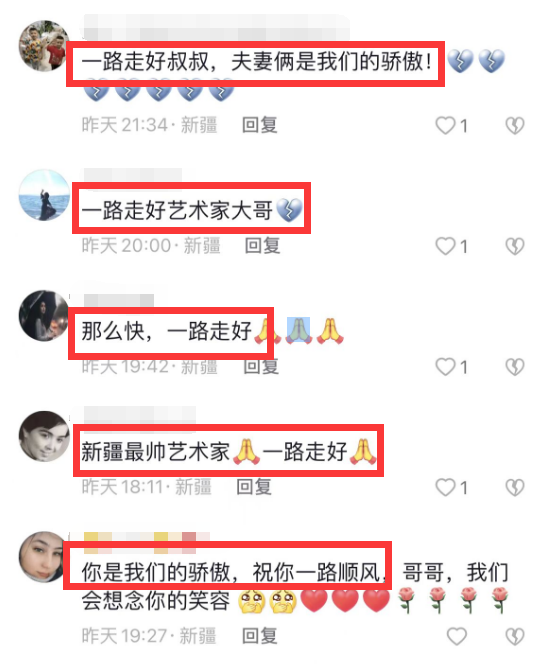Like the comment posted at 18:11
546x664 pixels.
[445, 487]
